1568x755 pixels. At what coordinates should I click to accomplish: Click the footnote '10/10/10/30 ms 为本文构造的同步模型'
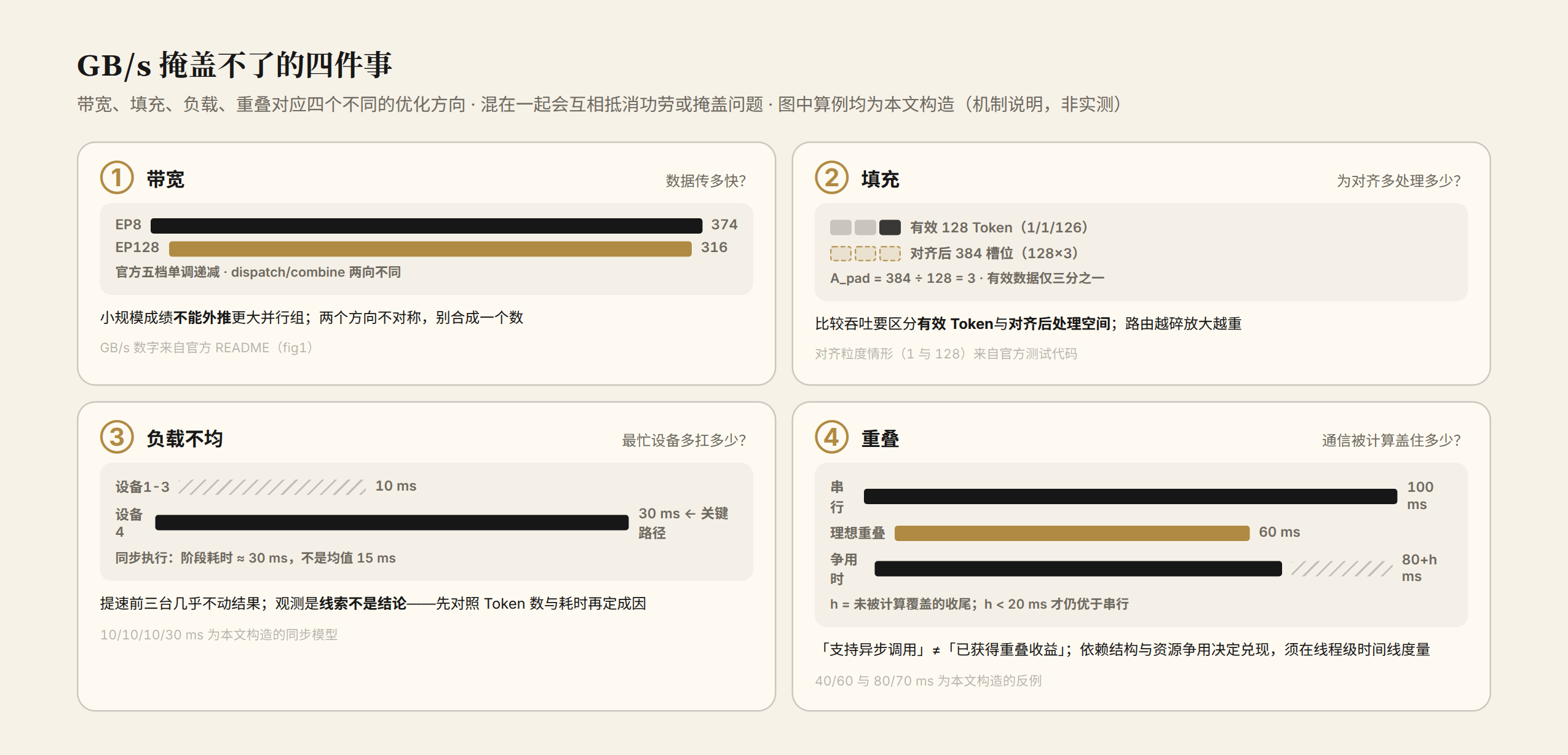click(219, 634)
